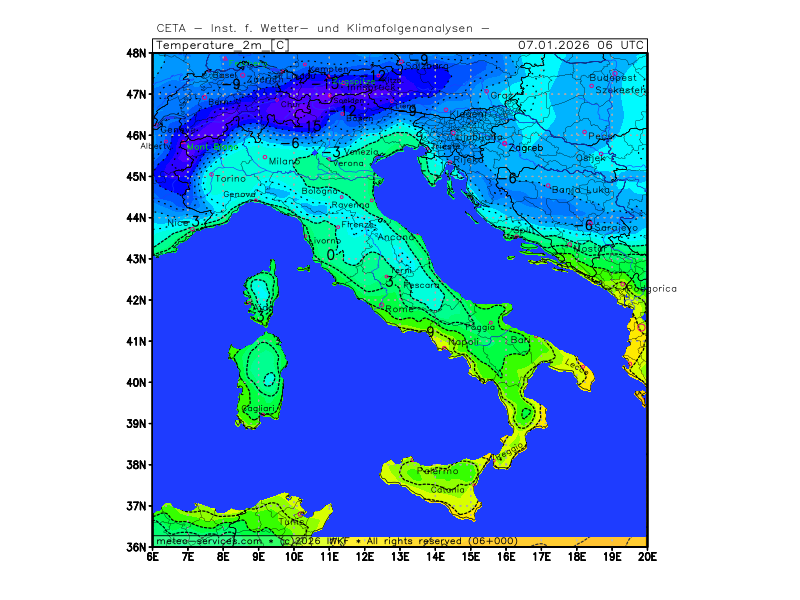Select the Bologna city label
Viewport: 800px width, 600px height.
tap(321, 190)
